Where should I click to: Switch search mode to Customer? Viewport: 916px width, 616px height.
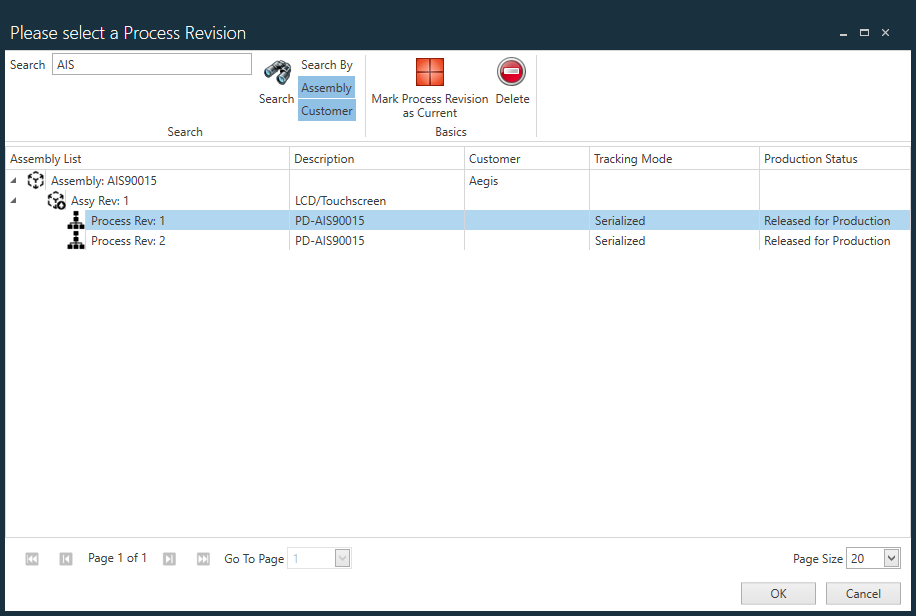(326, 110)
